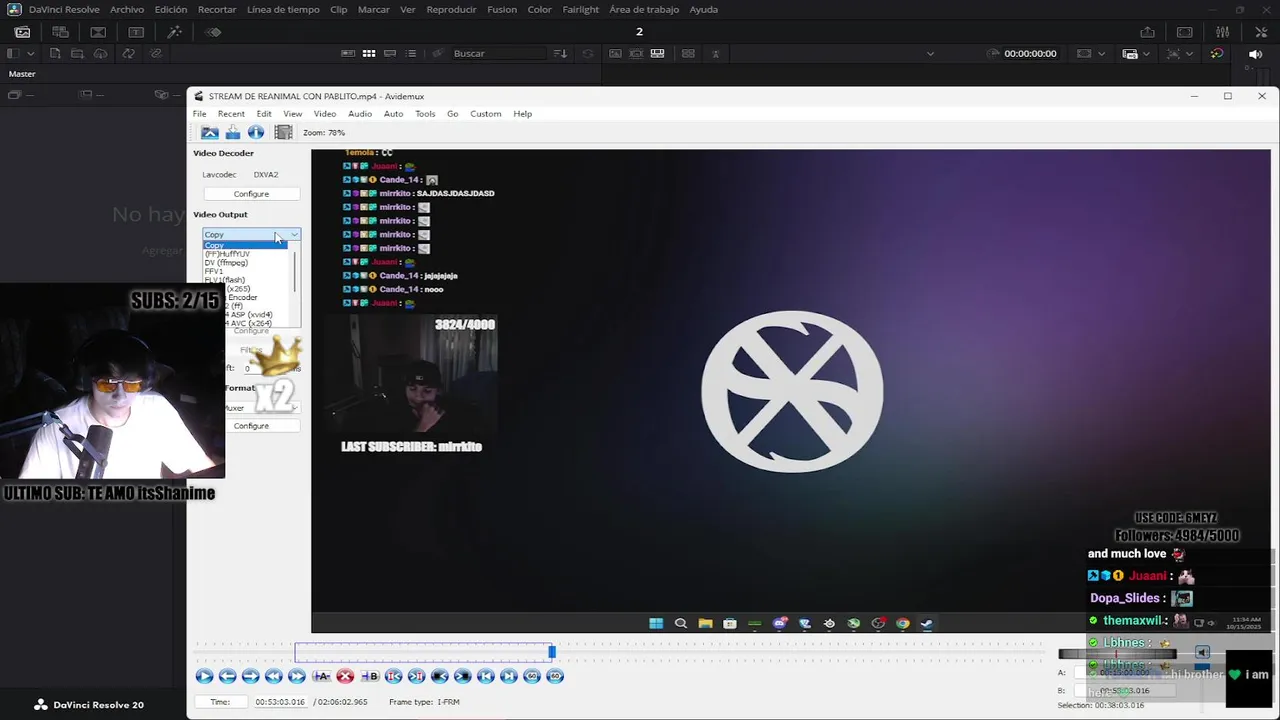Jump to next cut point icon
Screen dimensions: 1280x720
coord(416,676)
